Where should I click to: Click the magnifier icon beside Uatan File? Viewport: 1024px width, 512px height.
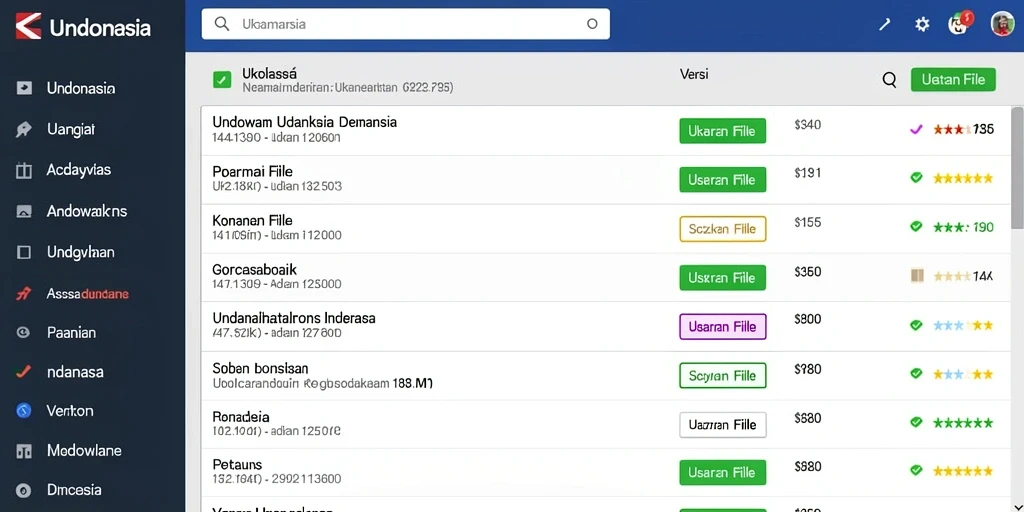(x=889, y=80)
